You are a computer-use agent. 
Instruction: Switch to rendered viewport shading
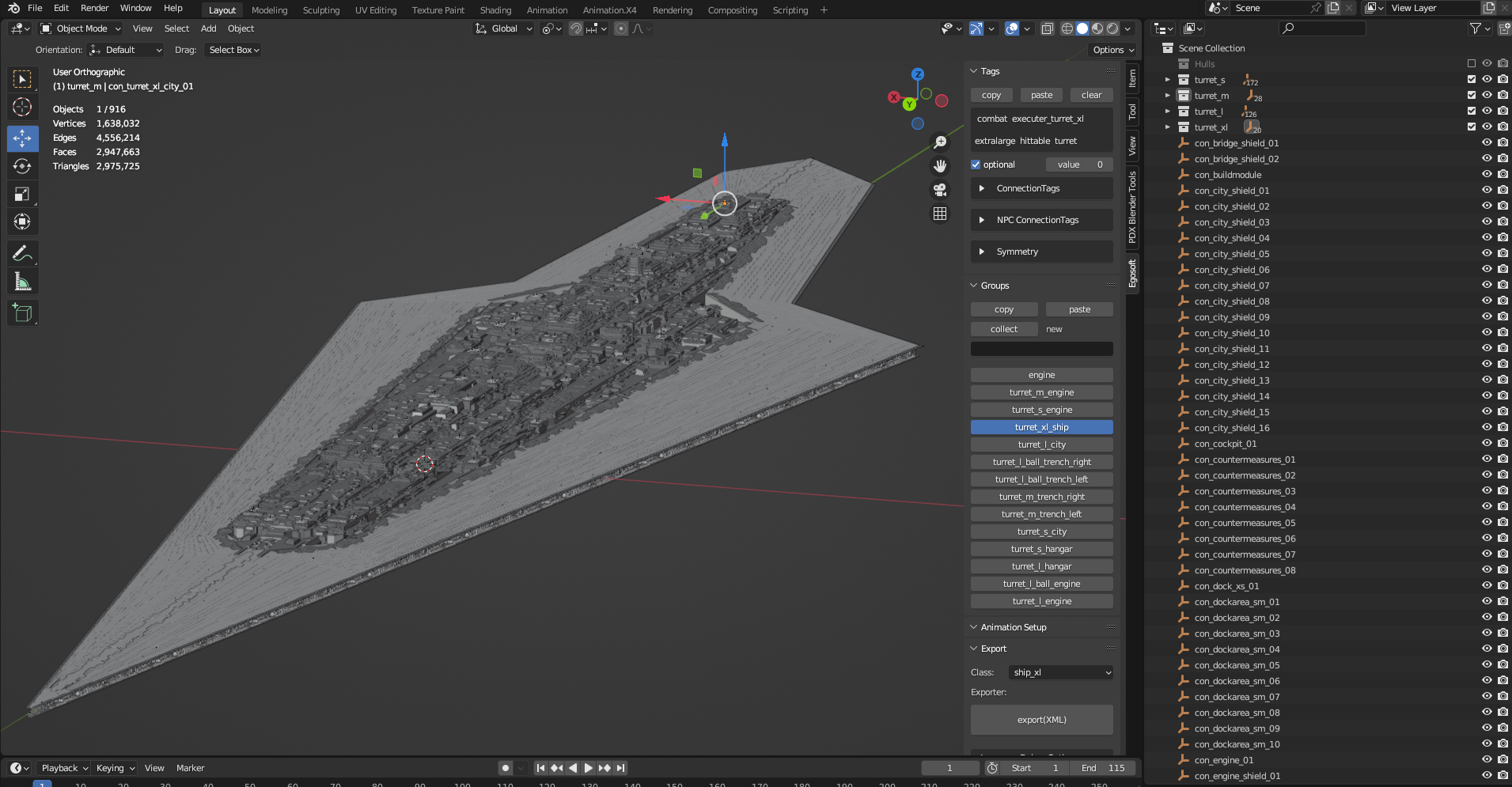point(1112,28)
